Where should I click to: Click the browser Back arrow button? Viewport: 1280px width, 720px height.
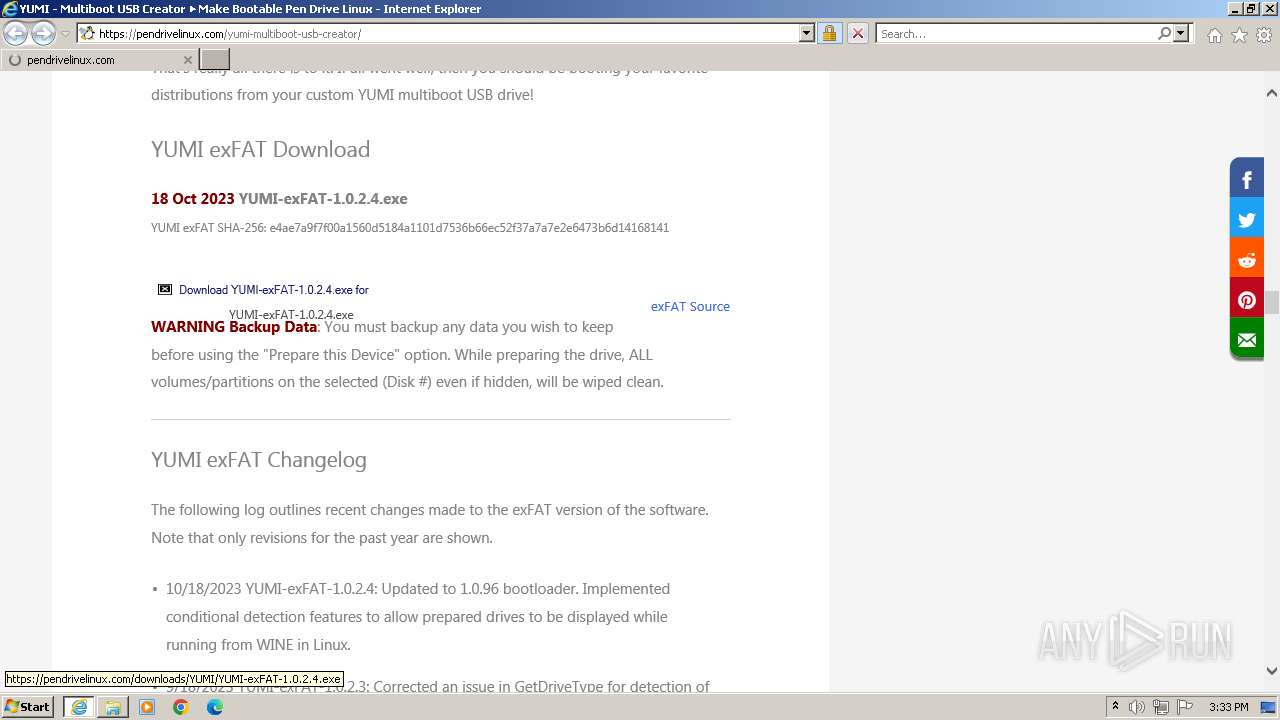pyautogui.click(x=16, y=33)
